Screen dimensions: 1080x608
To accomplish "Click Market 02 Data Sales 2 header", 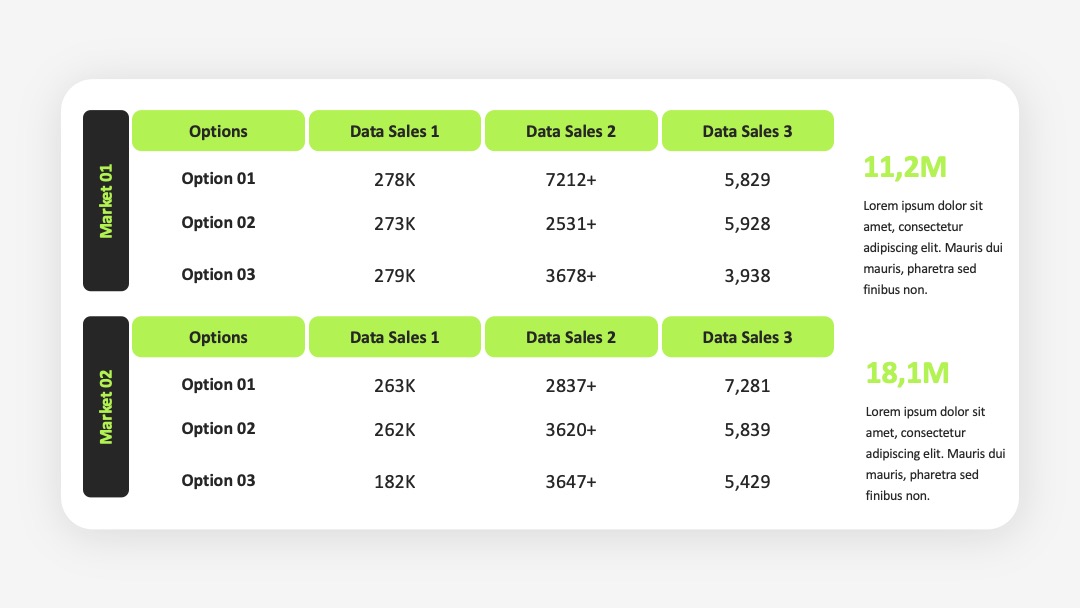I will 571,337.
